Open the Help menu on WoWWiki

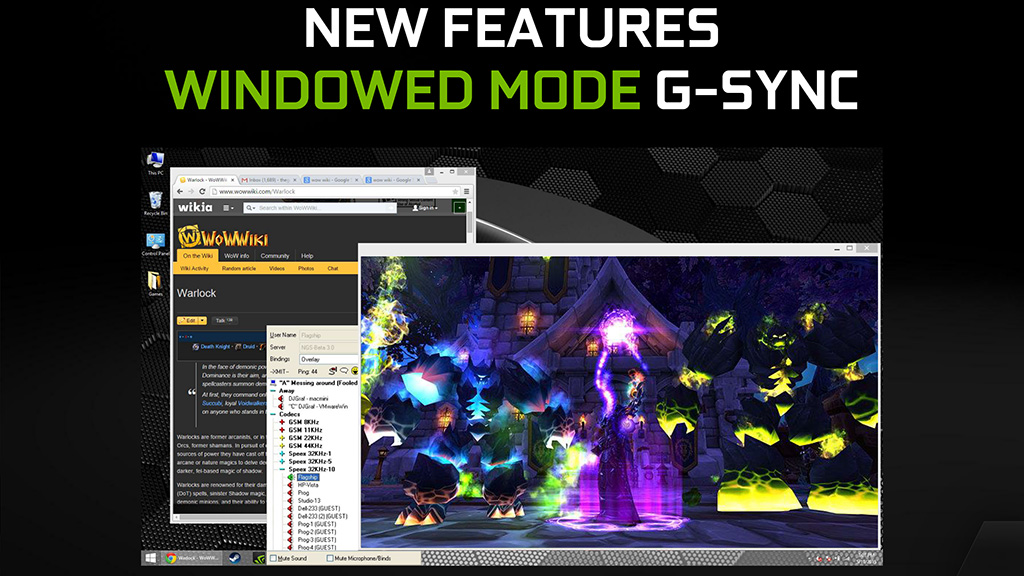pyautogui.click(x=307, y=256)
